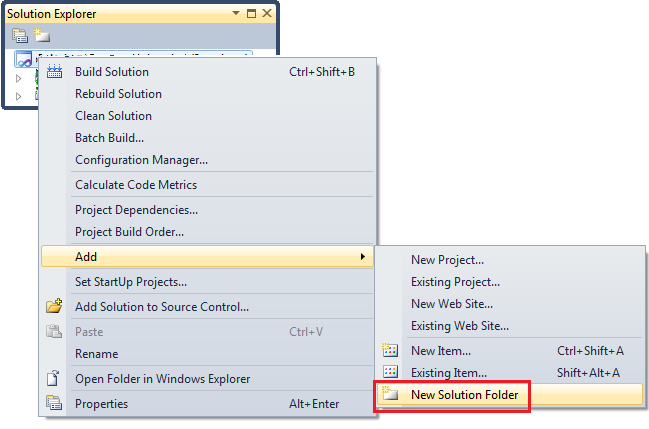The width and height of the screenshot is (649, 429).
Task: Expand the first project tree node
Action: coord(18,78)
